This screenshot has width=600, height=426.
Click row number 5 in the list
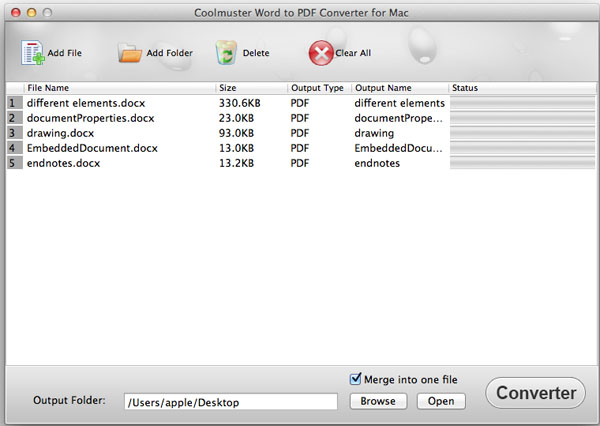coord(15,163)
